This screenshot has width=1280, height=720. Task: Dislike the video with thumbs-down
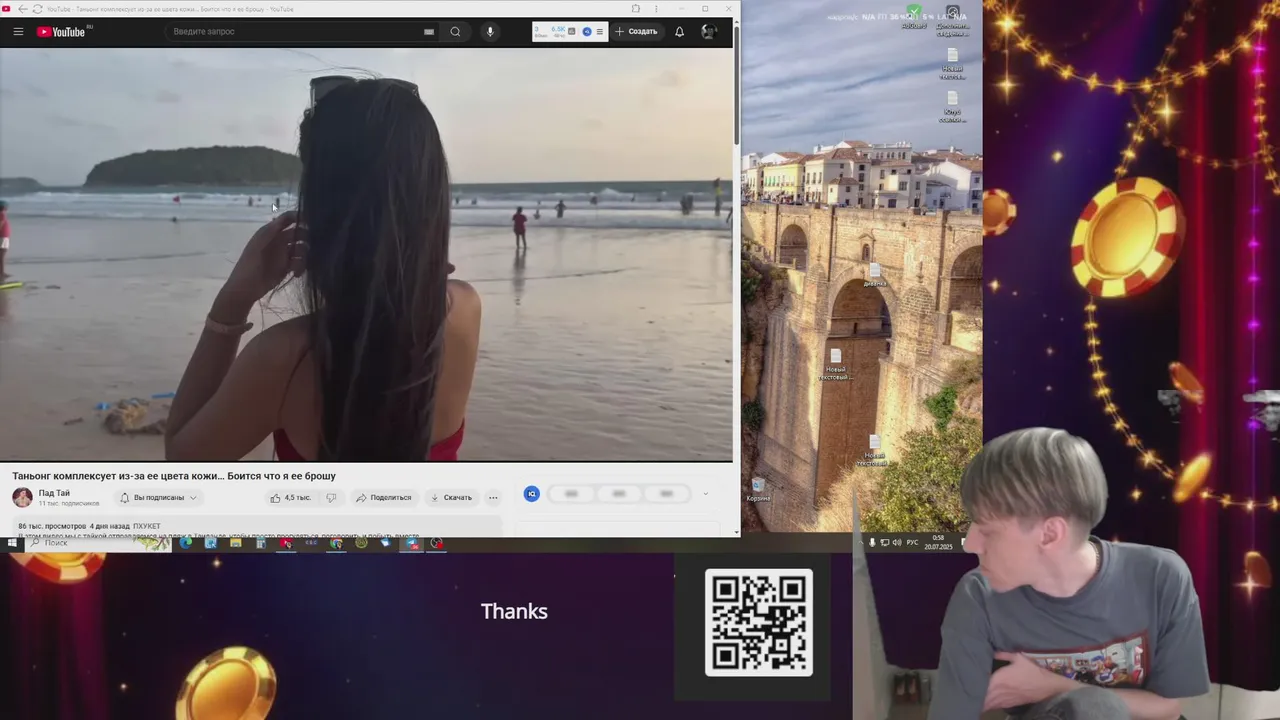pos(331,497)
